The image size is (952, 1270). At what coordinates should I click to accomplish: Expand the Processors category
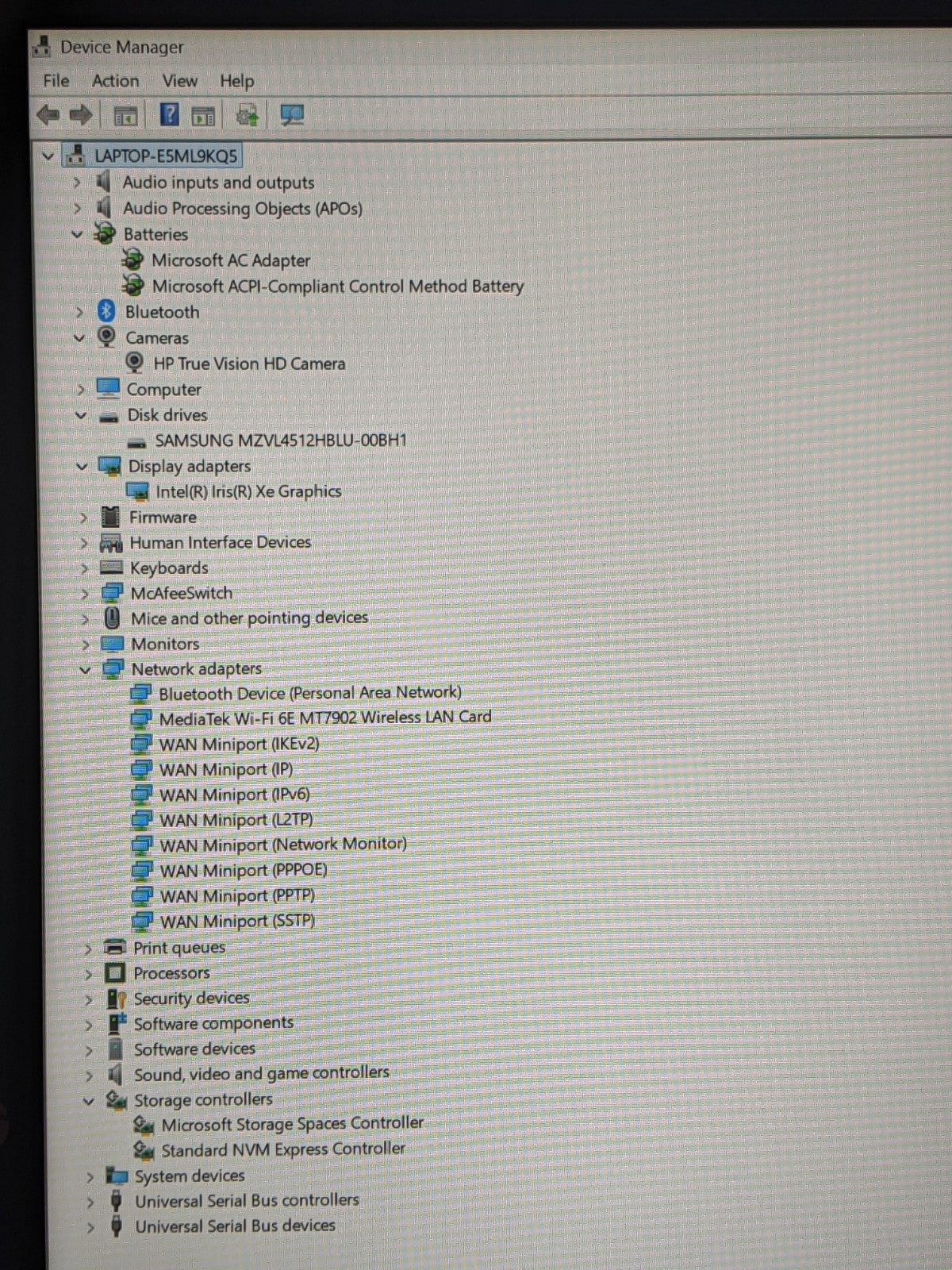[x=88, y=974]
